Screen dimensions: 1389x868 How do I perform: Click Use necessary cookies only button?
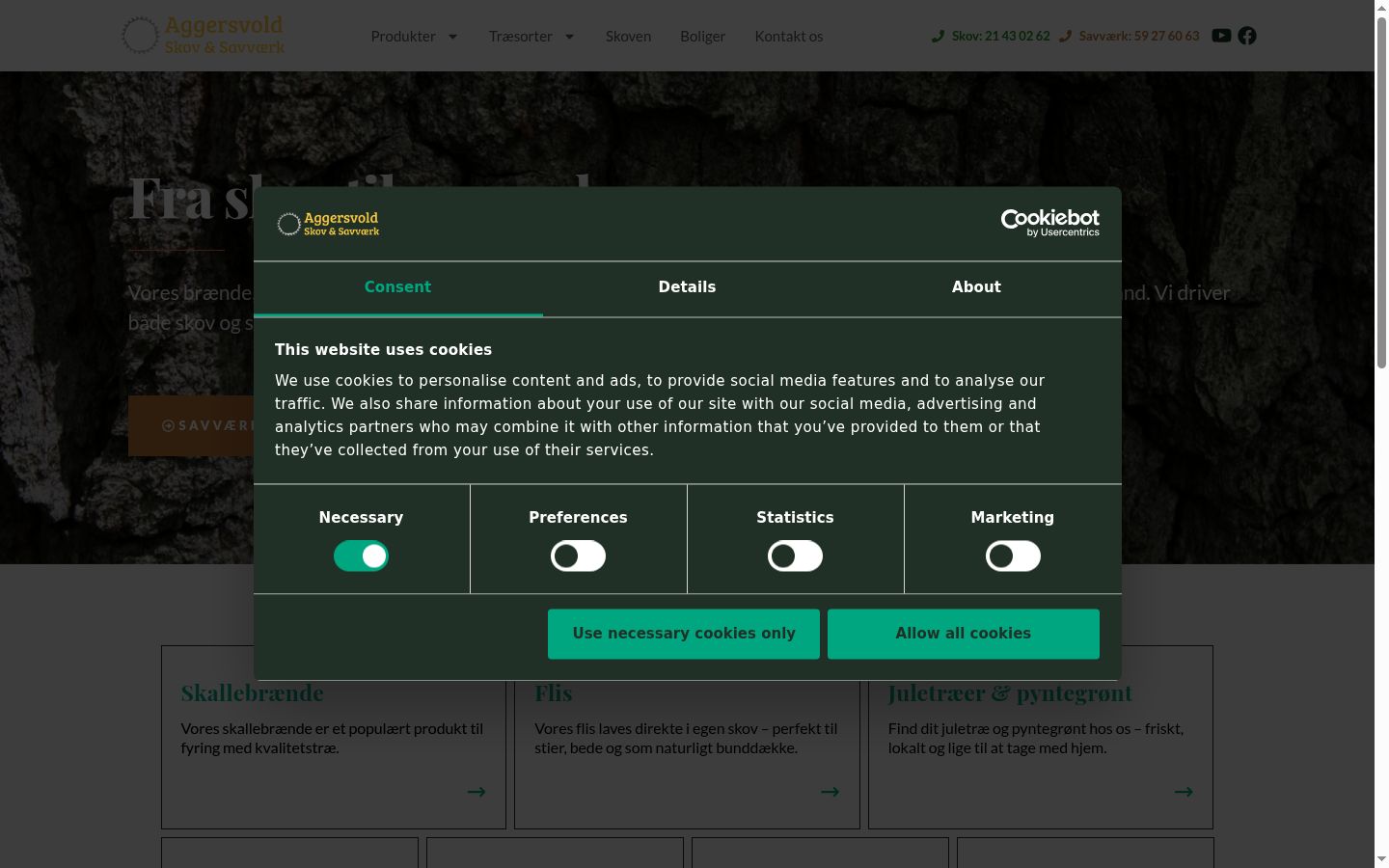click(684, 634)
